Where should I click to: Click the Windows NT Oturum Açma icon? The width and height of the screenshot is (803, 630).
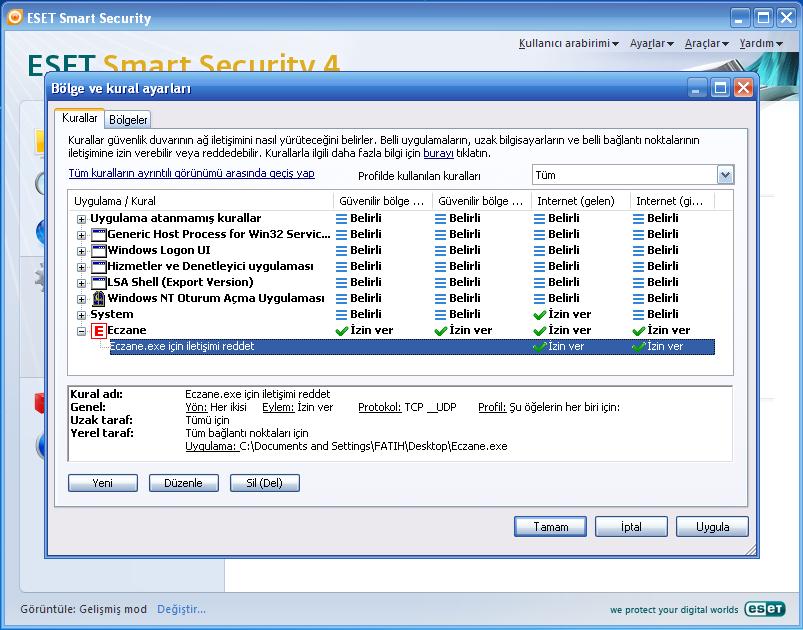click(x=98, y=299)
